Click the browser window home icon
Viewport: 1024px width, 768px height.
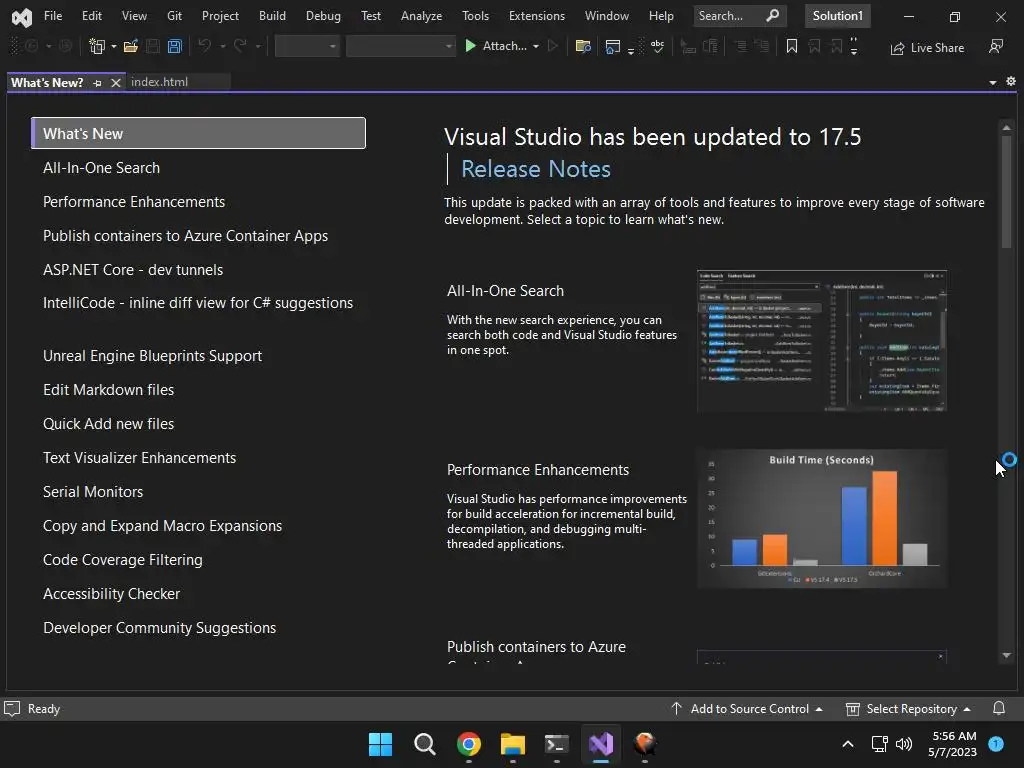pyautogui.click(x=613, y=46)
